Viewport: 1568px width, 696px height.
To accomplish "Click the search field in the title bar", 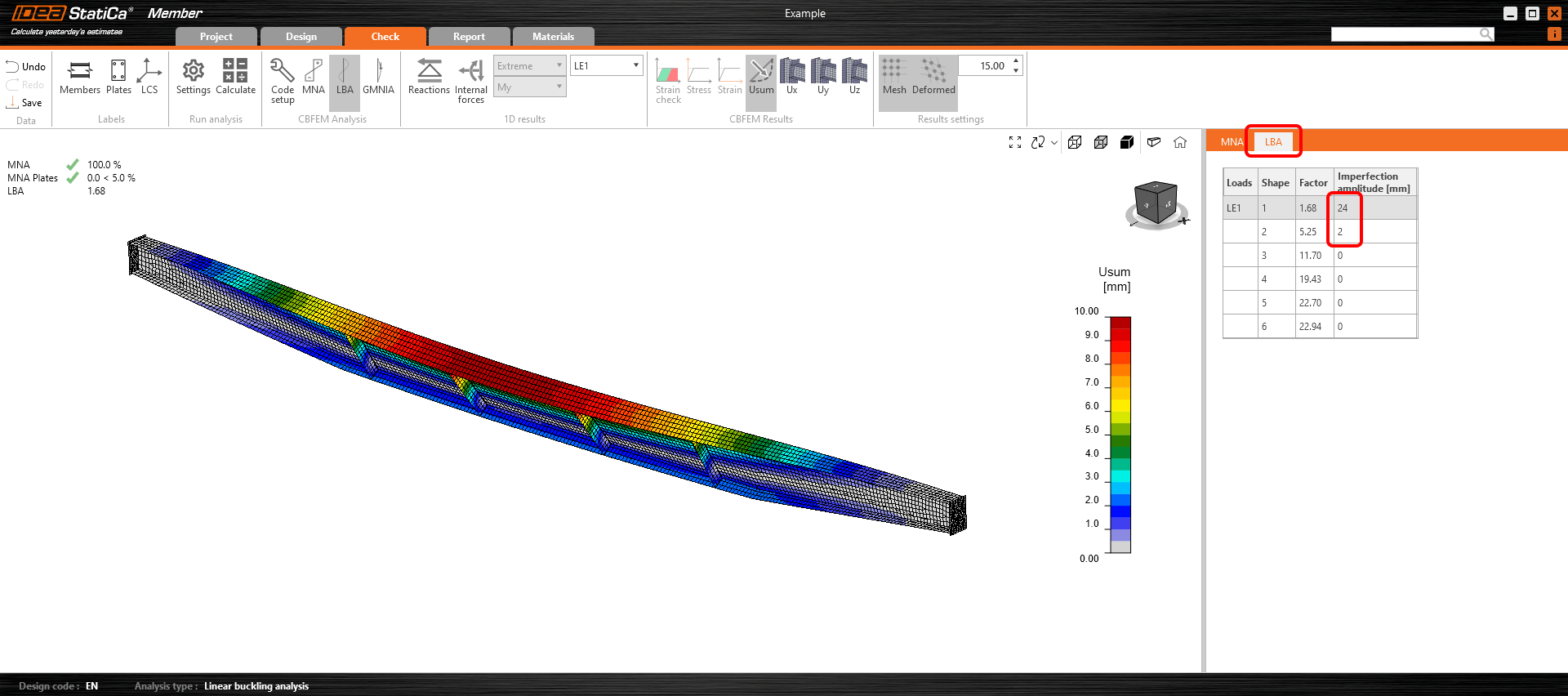I will tap(1405, 34).
